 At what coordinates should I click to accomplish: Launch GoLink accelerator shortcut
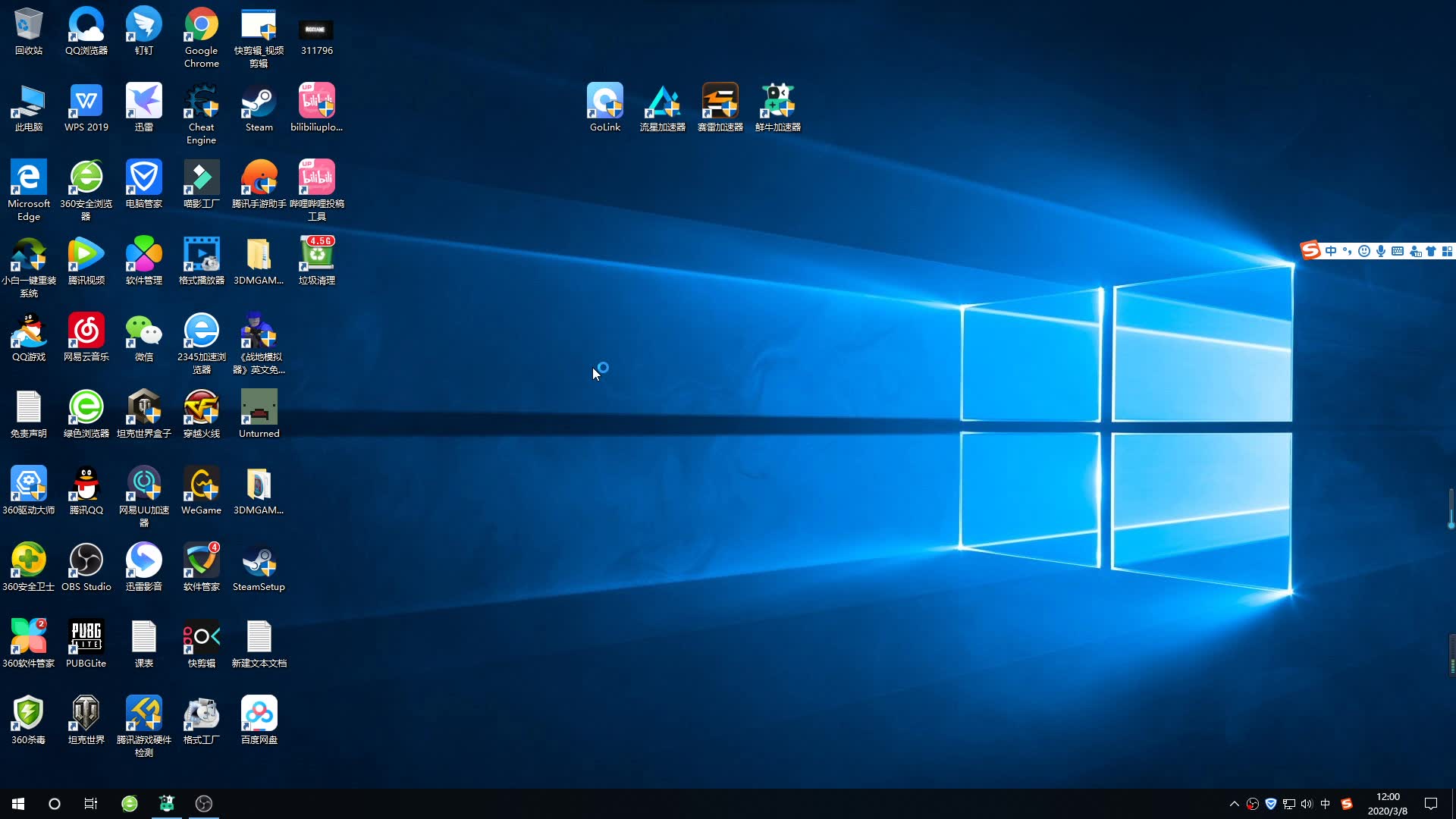click(605, 108)
